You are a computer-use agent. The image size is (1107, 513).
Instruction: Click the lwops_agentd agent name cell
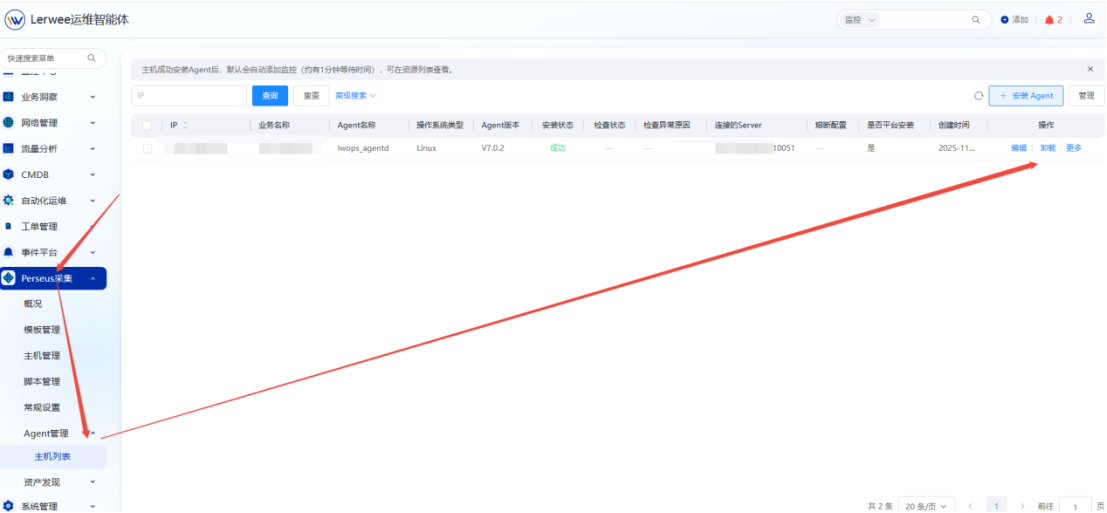[363, 148]
